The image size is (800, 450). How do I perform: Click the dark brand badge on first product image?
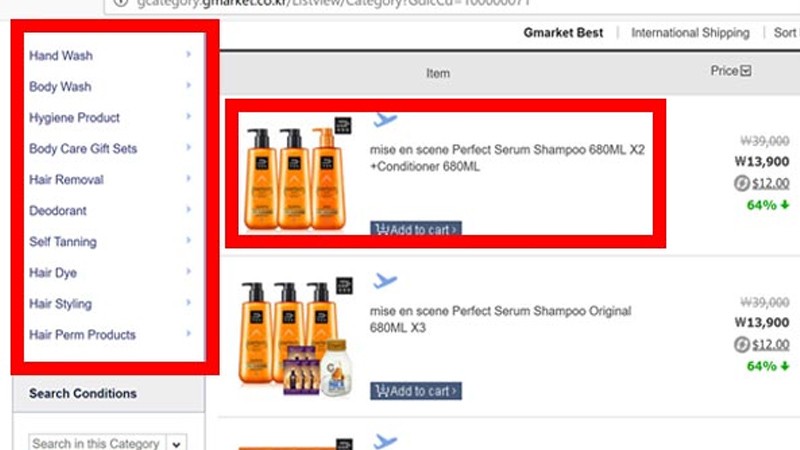tap(343, 125)
